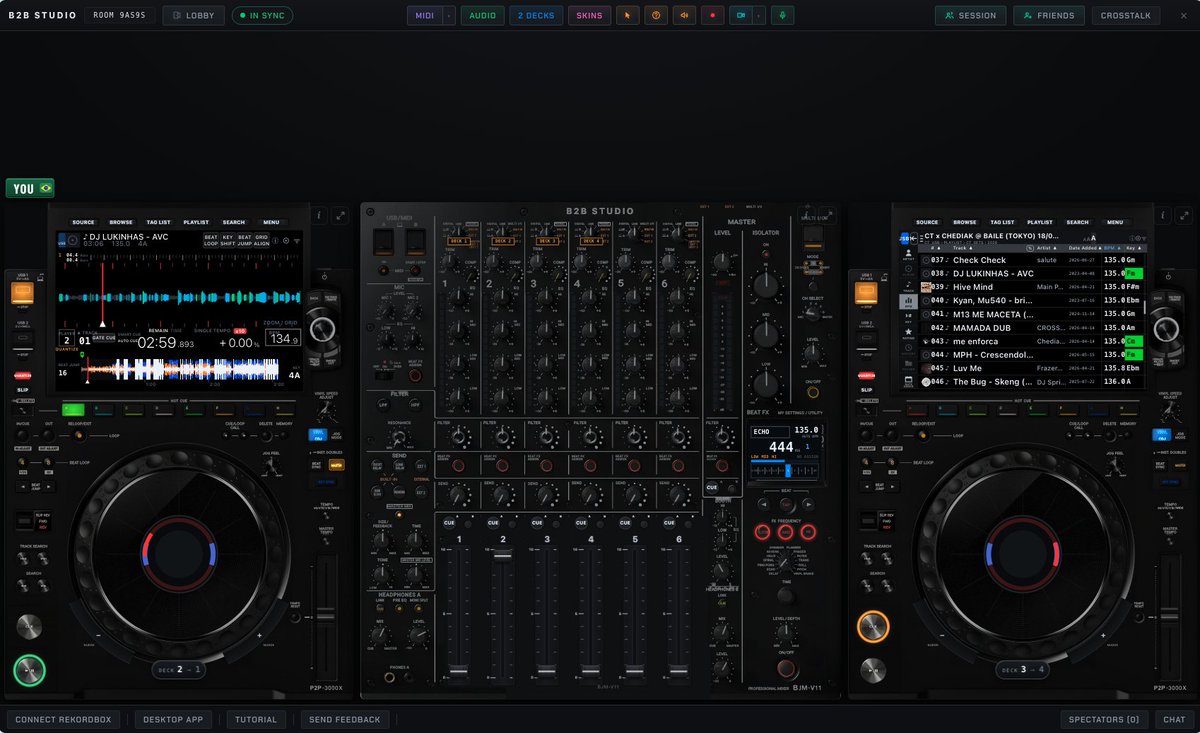This screenshot has width=1200, height=733.
Task: Toggle IN SYNC status indicator
Action: [x=262, y=15]
